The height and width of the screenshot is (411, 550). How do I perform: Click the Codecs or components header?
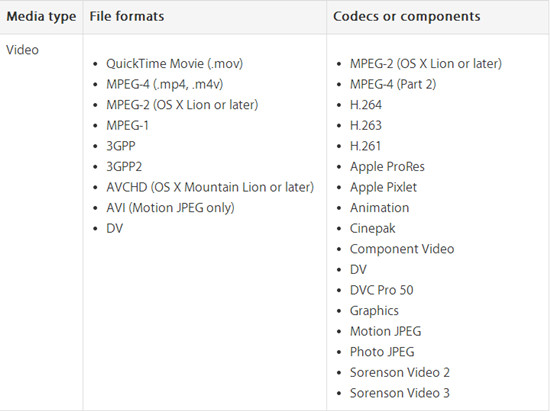(x=407, y=16)
